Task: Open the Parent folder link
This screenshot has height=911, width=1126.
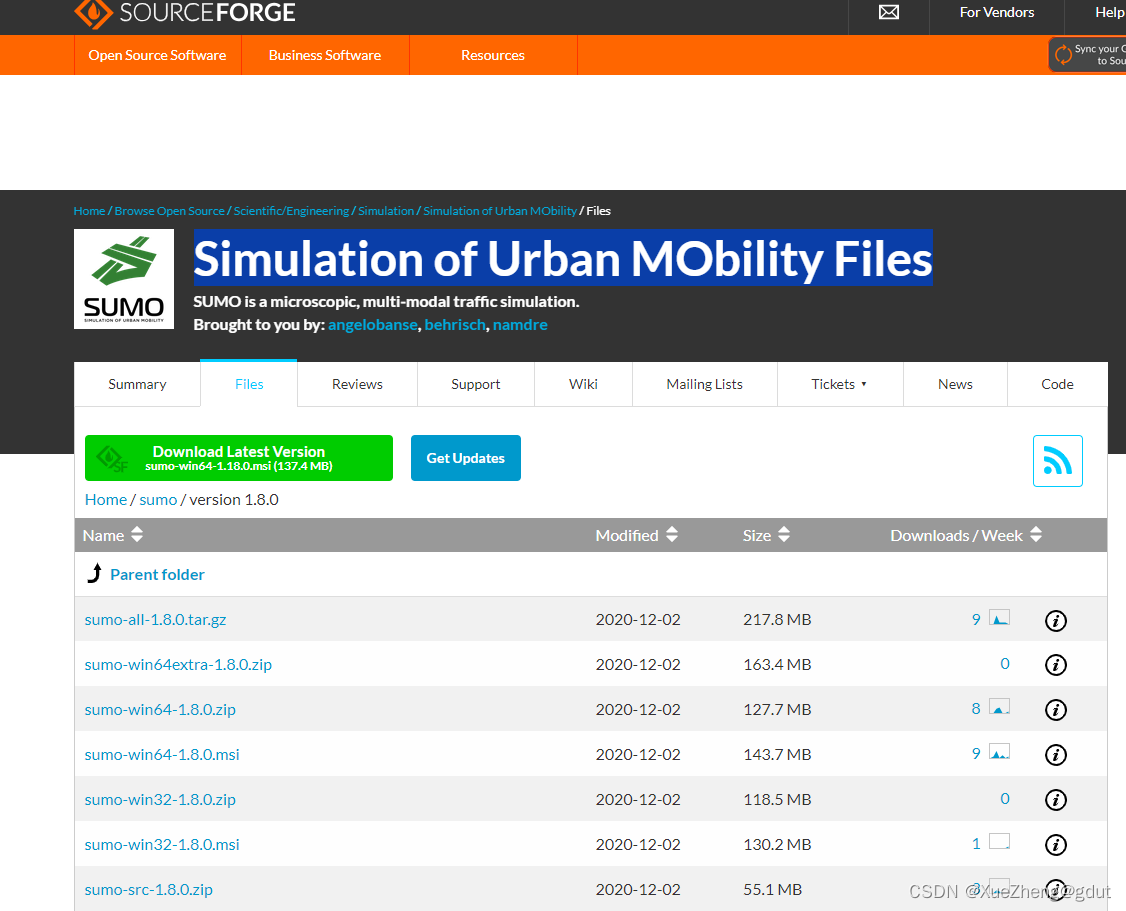Action: point(157,574)
